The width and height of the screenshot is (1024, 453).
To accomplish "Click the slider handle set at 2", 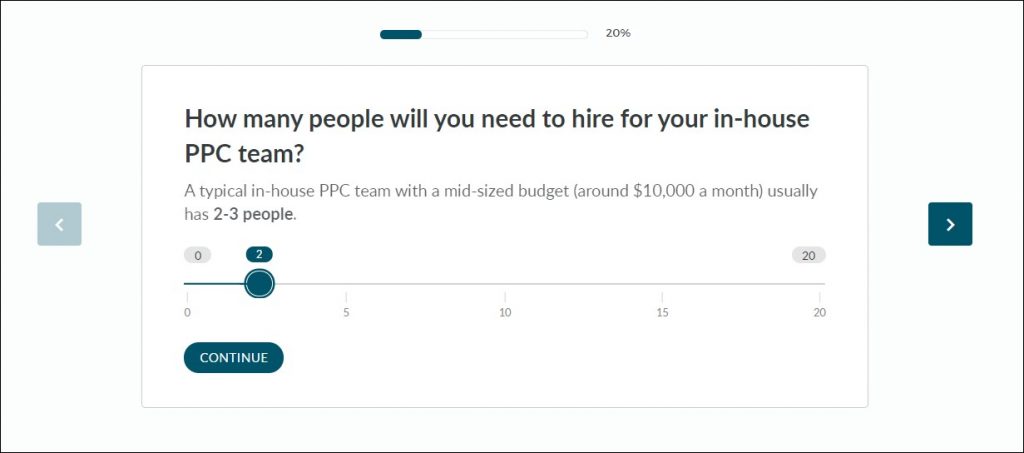I will (x=259, y=284).
